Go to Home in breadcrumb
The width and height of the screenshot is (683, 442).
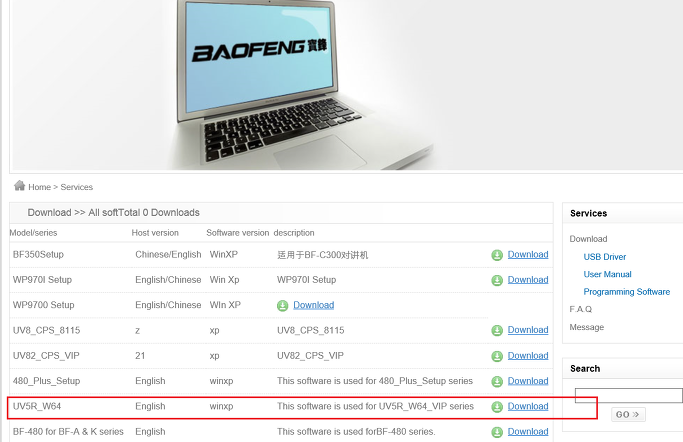coord(40,187)
